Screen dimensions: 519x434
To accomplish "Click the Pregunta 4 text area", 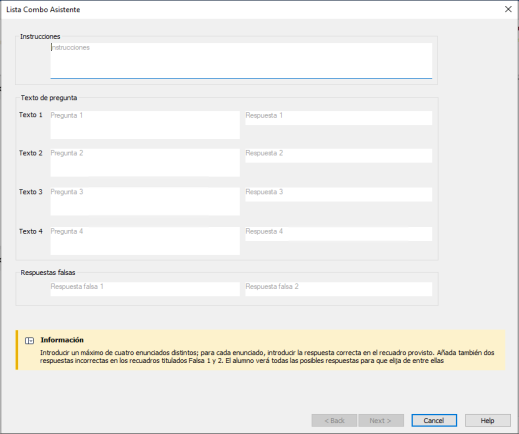I will pyautogui.click(x=145, y=241).
